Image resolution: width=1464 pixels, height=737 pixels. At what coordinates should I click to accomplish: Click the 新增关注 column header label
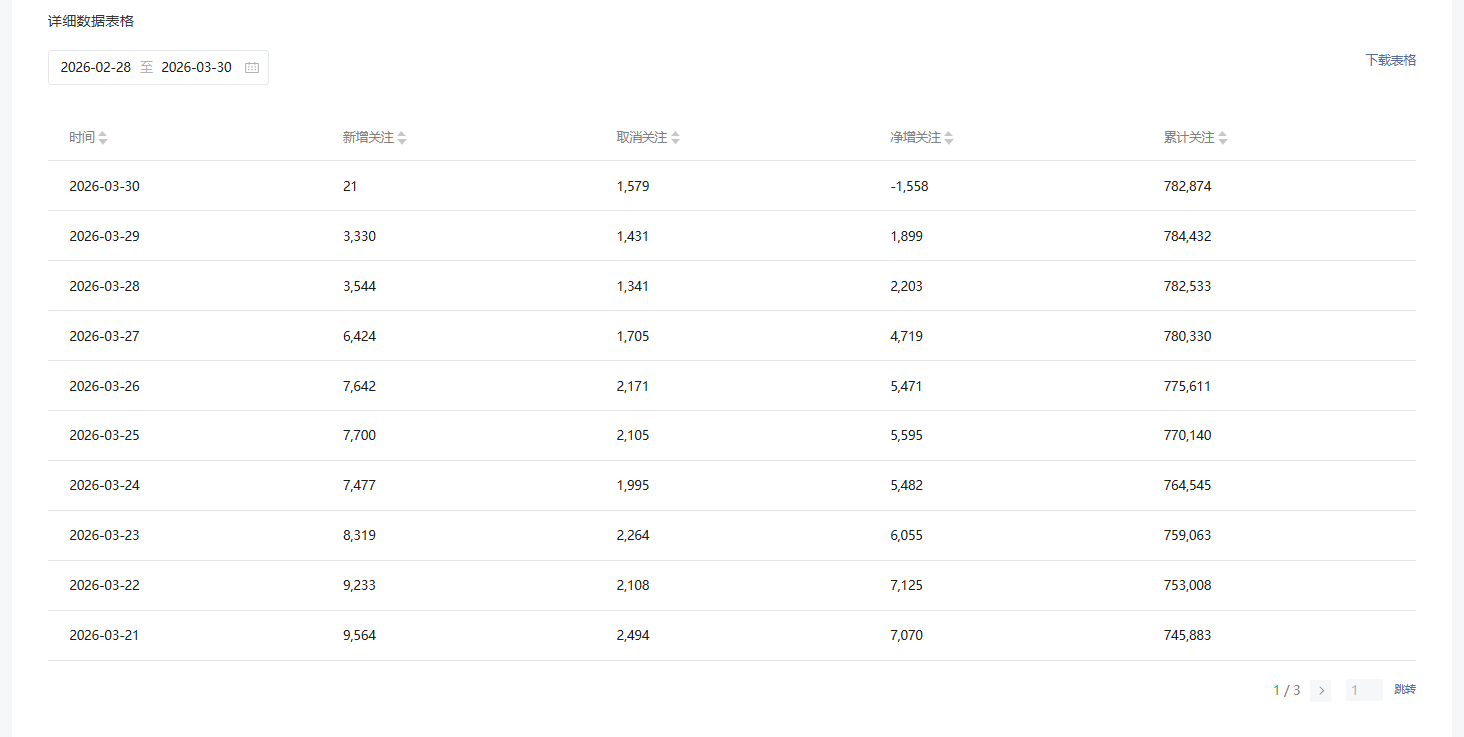[368, 138]
